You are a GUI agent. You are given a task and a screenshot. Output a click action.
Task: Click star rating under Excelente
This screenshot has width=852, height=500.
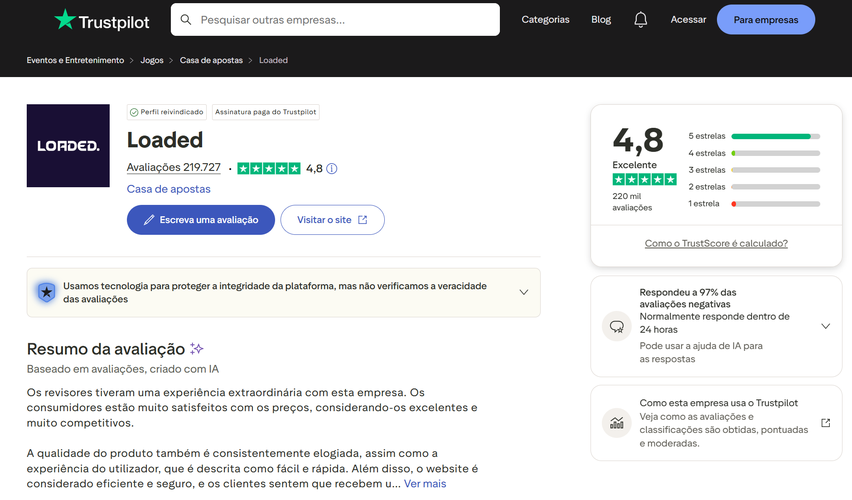(644, 179)
